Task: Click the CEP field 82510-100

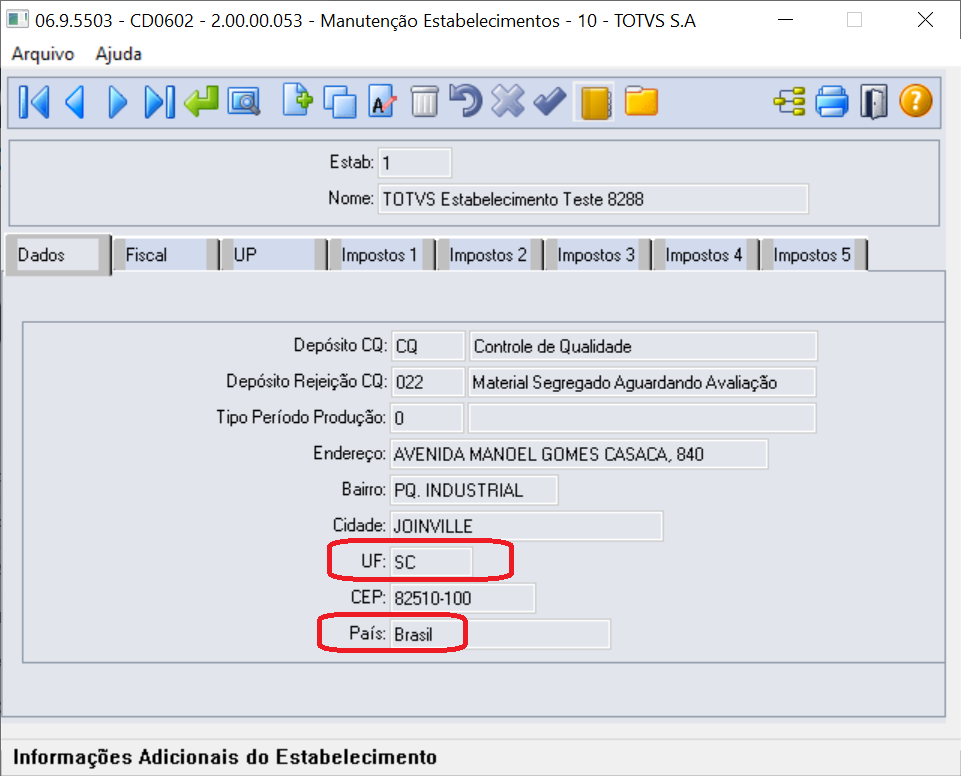Action: point(463,598)
